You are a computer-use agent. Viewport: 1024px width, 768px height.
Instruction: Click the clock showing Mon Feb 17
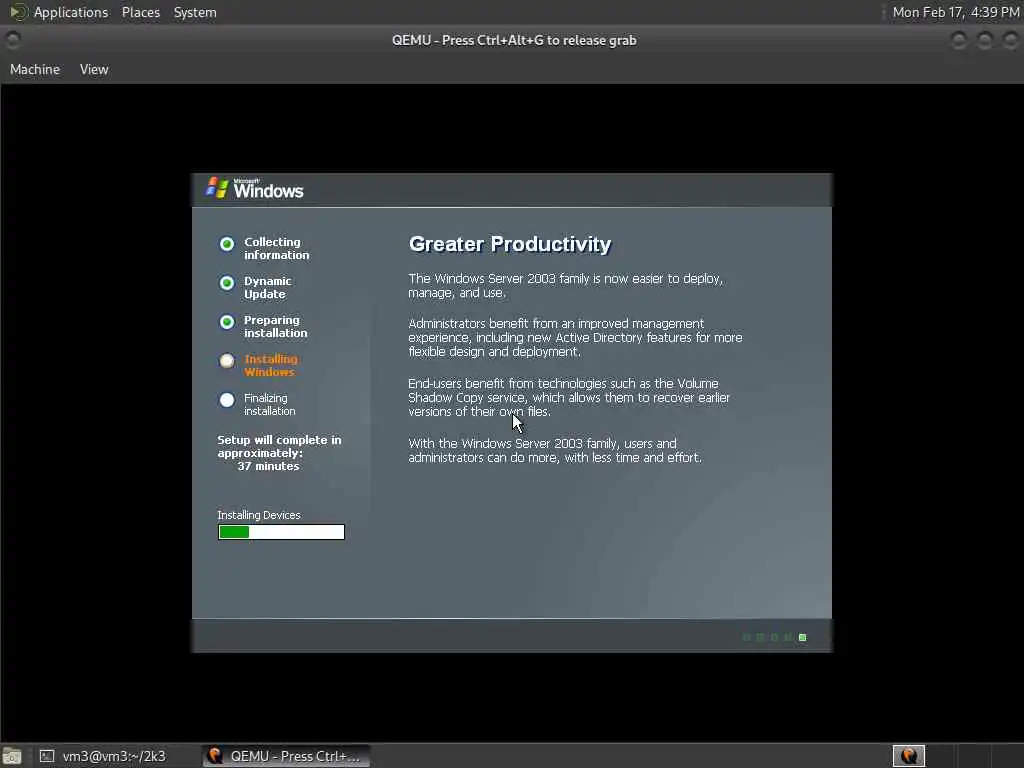point(955,12)
